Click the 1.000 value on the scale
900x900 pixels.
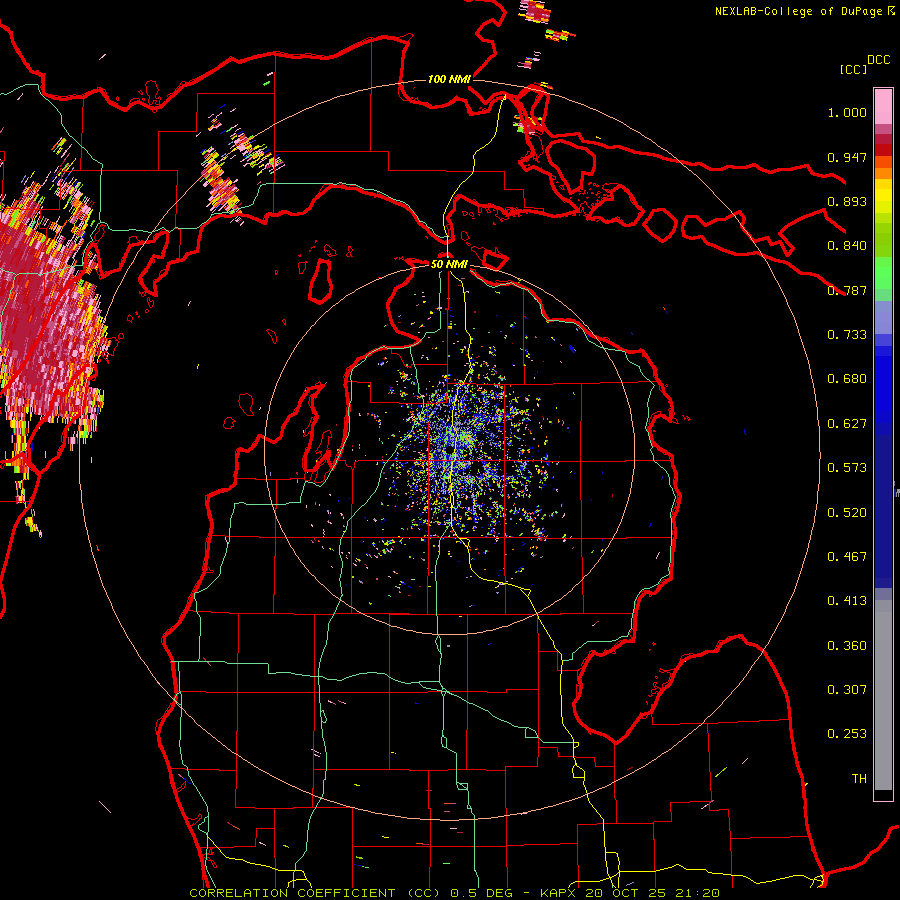coord(847,112)
